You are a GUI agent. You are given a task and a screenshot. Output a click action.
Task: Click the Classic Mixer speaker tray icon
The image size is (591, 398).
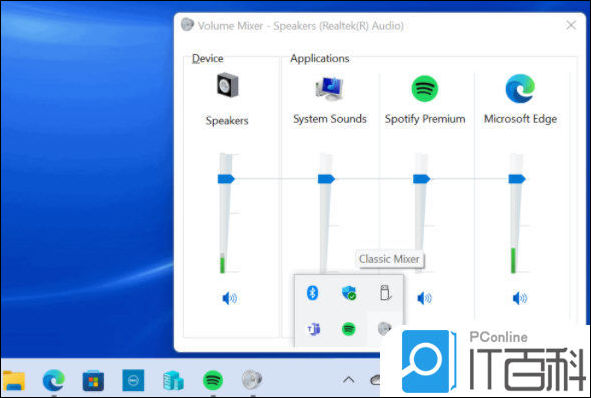pyautogui.click(x=385, y=329)
